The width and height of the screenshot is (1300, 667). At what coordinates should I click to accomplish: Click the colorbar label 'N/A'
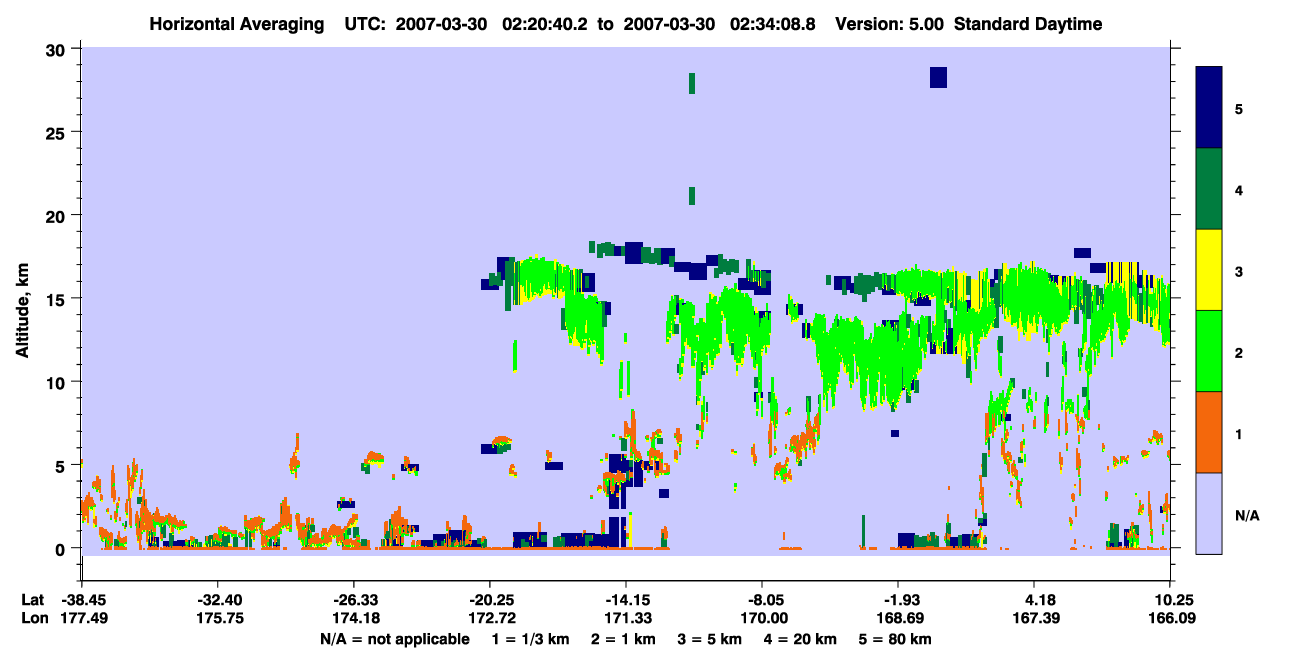[1246, 514]
